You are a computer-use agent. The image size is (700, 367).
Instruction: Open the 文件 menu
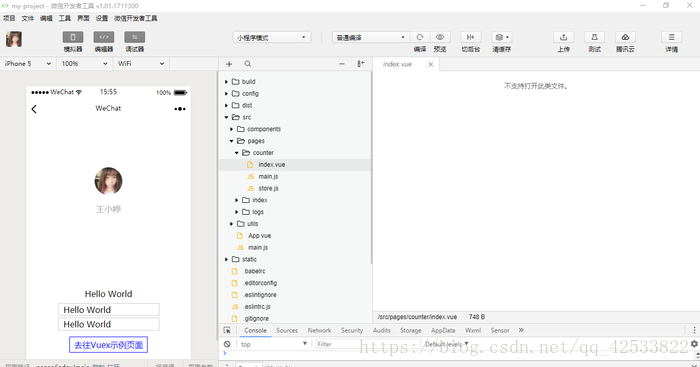click(x=28, y=18)
